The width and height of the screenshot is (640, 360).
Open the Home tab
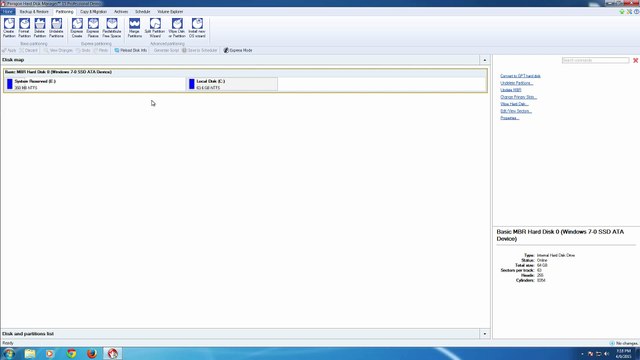[8, 12]
